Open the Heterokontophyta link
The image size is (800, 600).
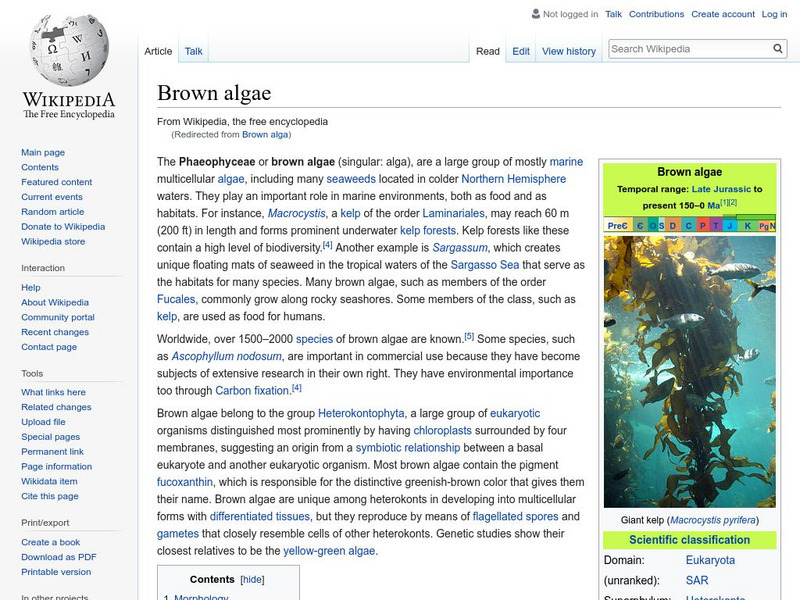361,413
